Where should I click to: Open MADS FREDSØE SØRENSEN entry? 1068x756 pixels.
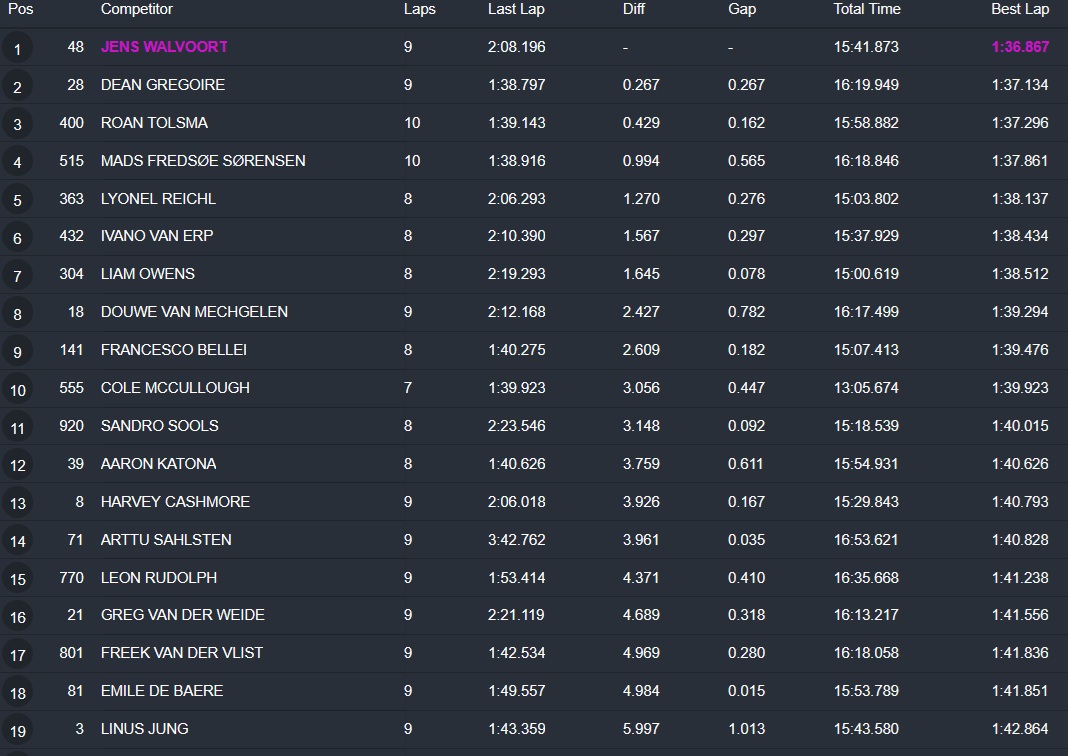(x=203, y=161)
